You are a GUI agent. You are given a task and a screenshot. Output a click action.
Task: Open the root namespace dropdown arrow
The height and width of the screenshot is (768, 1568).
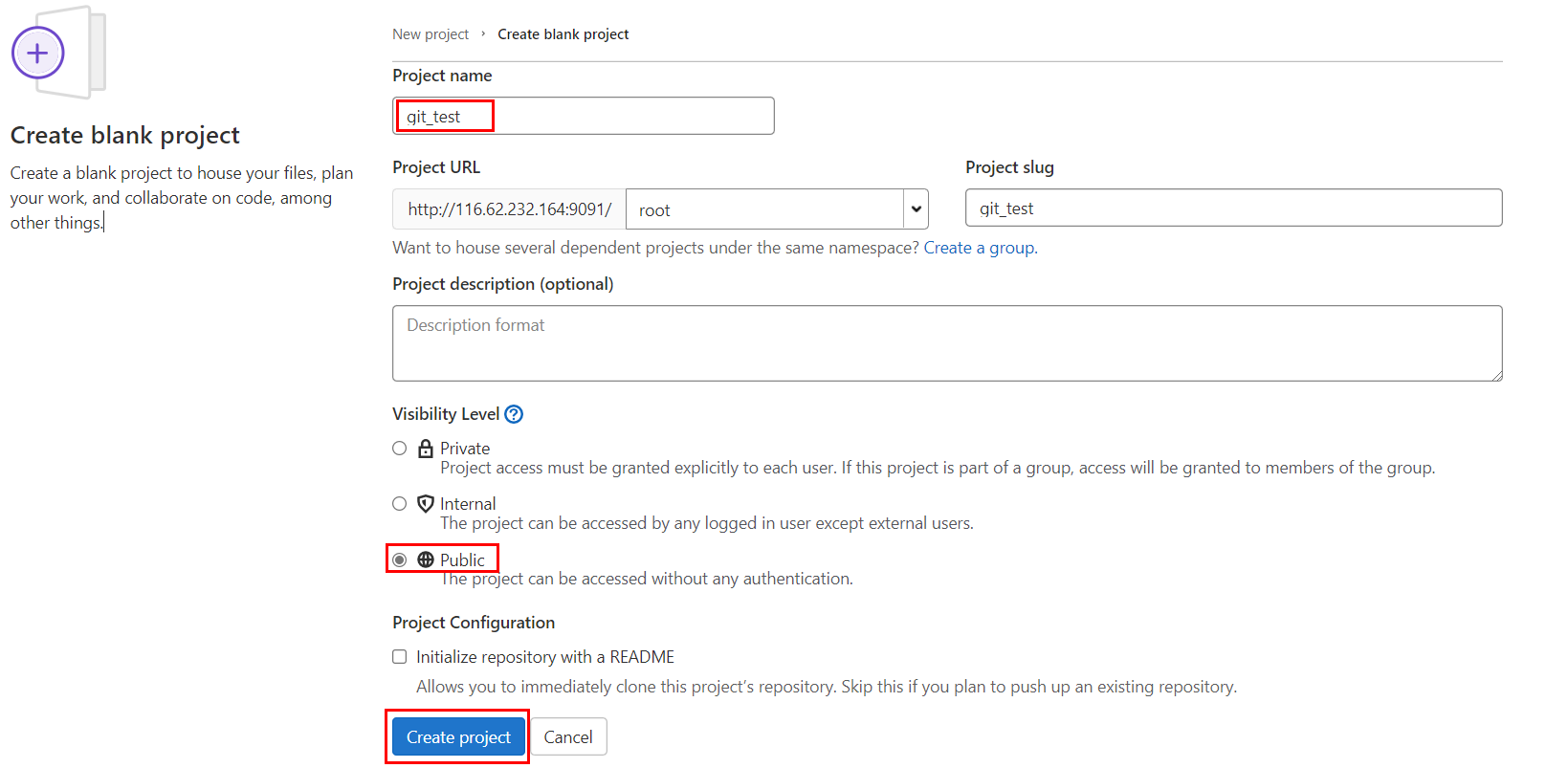[917, 208]
